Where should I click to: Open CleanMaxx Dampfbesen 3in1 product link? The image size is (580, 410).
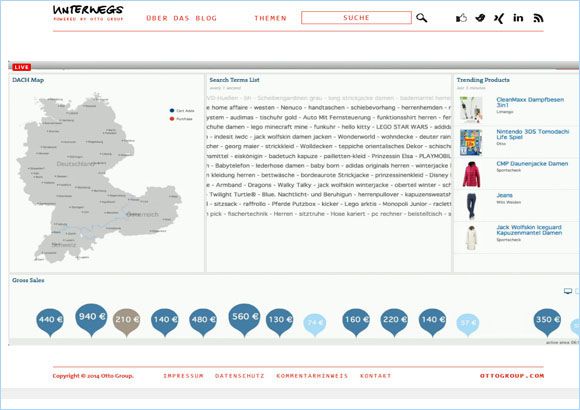530,102
